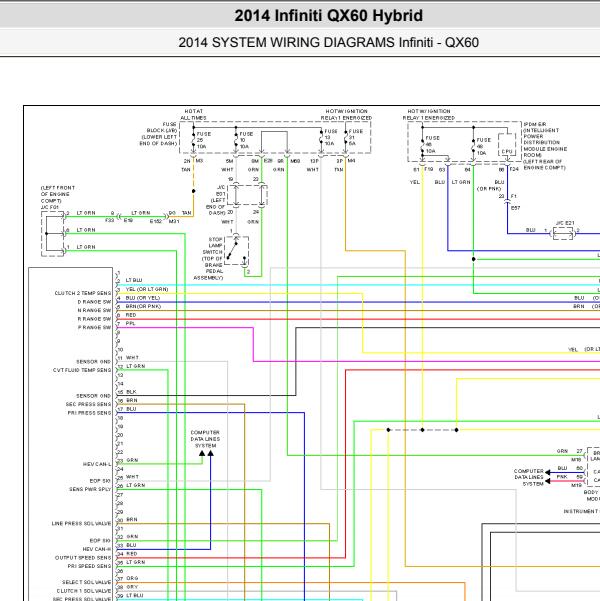This screenshot has height=601, width=600.
Task: Select the 'HEV CAN-H' pin label
Action: tap(97, 549)
